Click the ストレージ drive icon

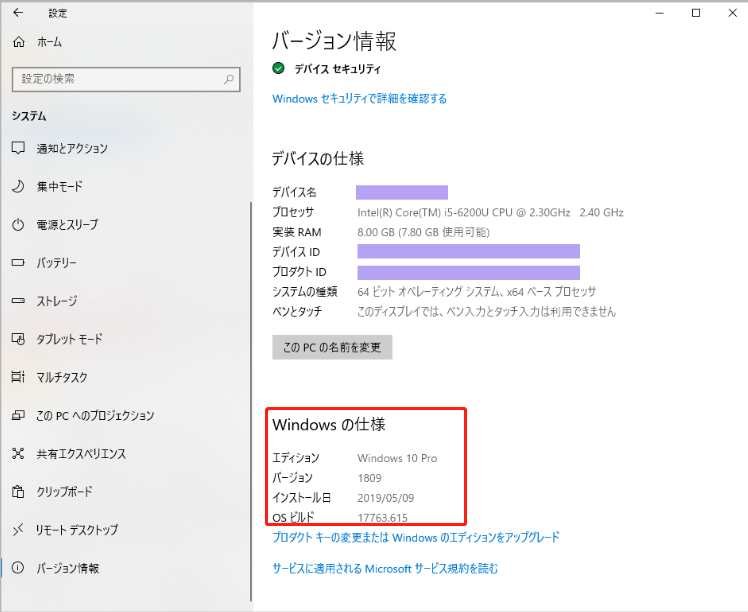tap(18, 301)
